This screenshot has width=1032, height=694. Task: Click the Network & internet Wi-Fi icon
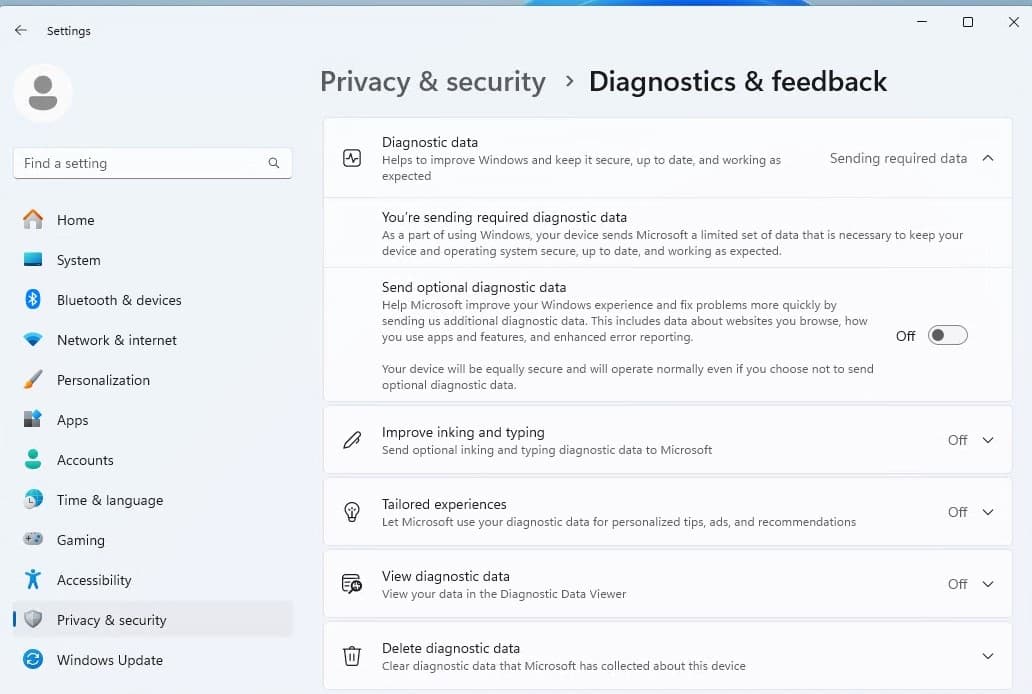[x=33, y=340]
